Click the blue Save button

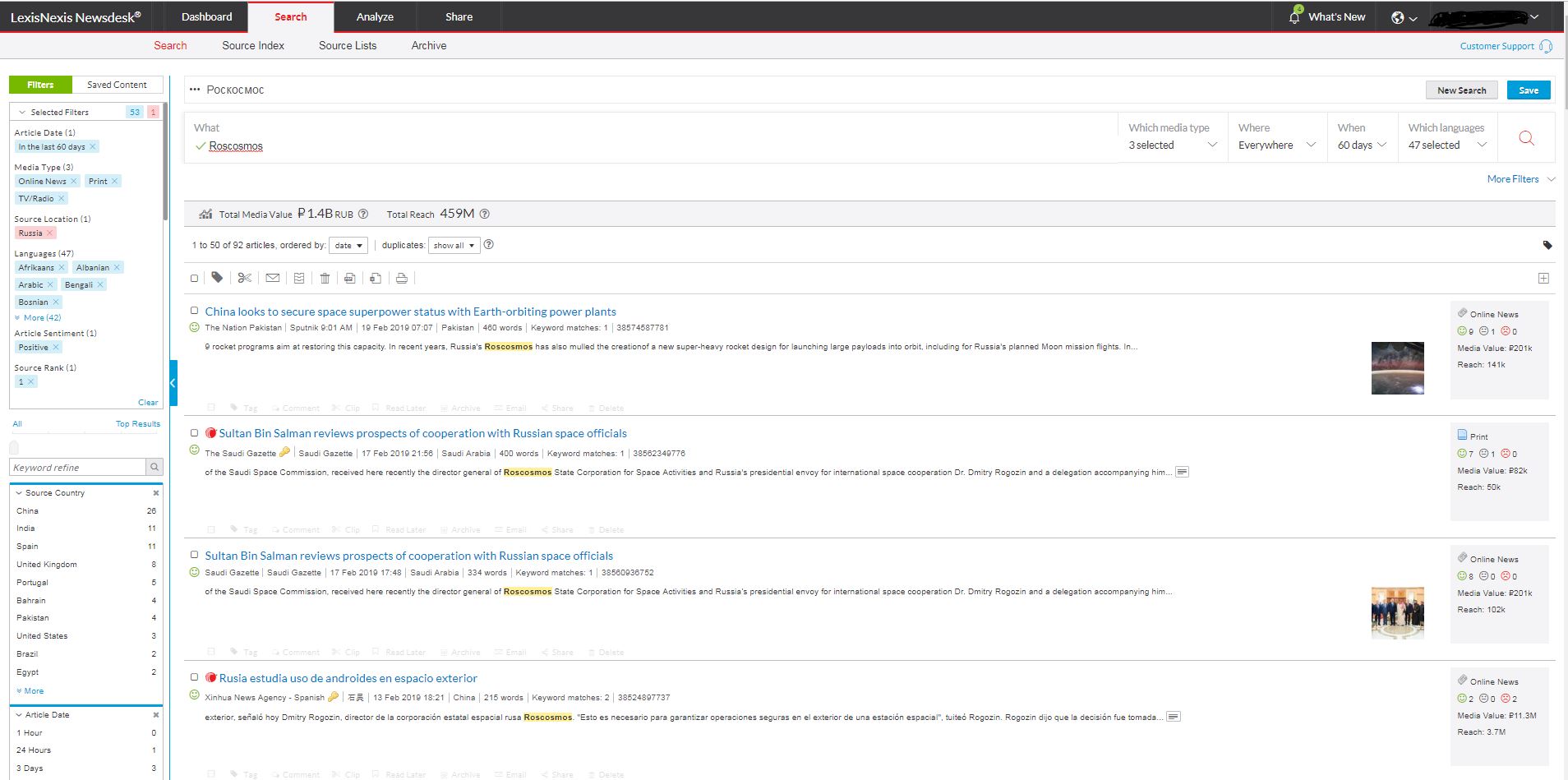(1529, 90)
